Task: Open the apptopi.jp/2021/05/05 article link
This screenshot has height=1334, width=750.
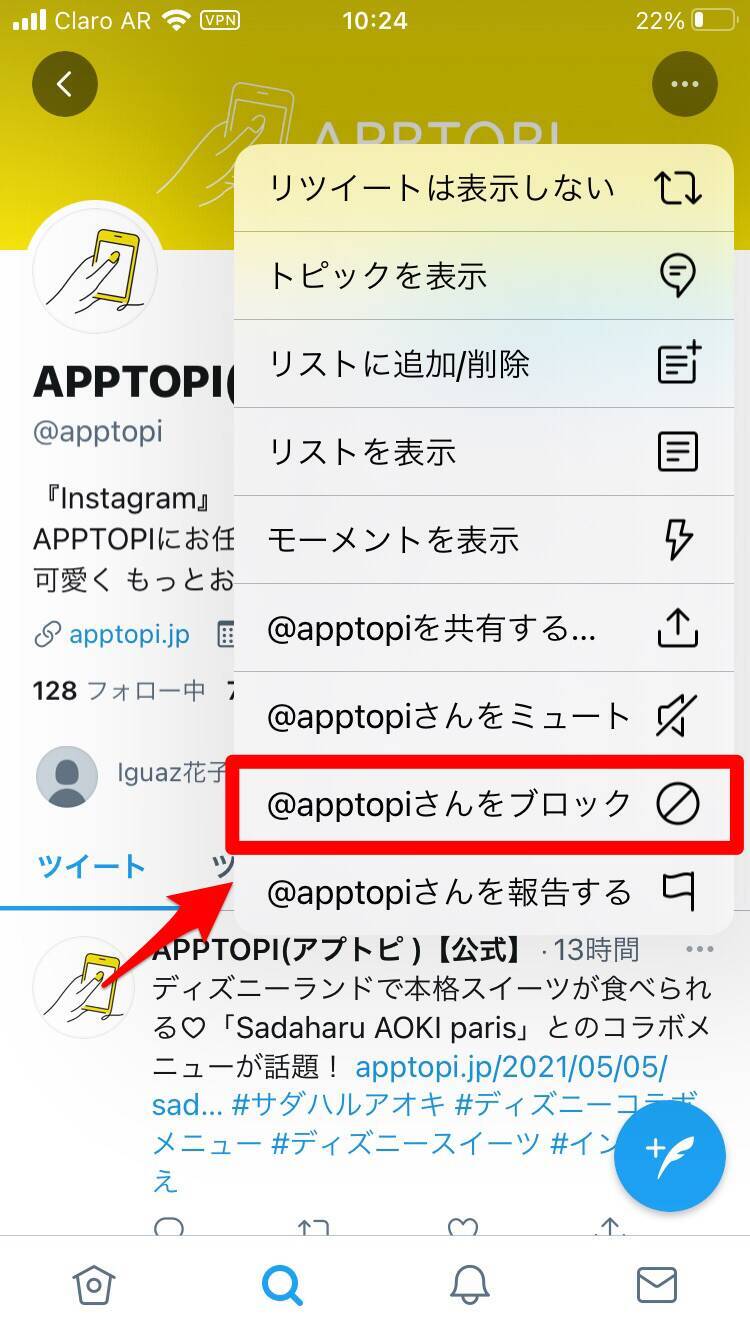Action: [x=511, y=1067]
